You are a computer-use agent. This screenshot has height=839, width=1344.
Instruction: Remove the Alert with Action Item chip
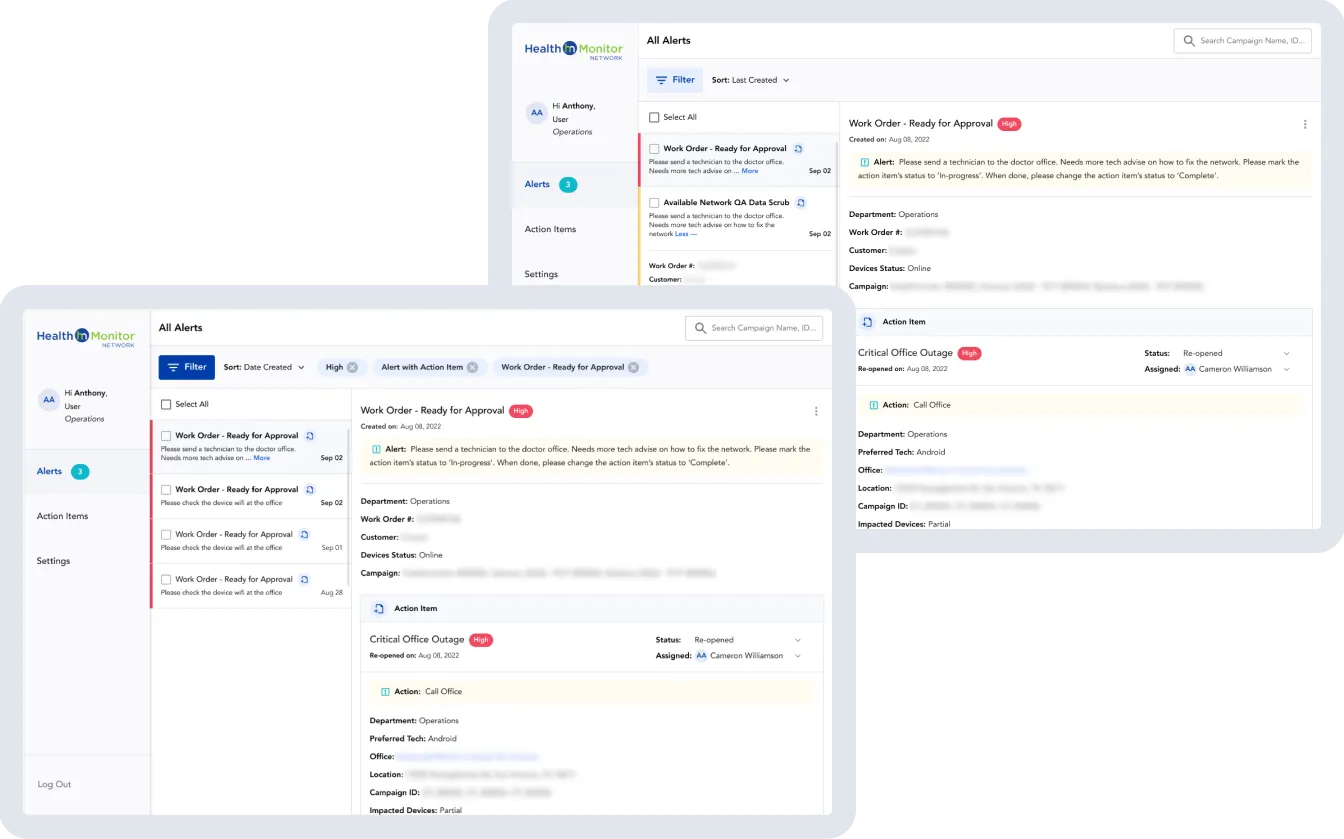pyautogui.click(x=472, y=368)
